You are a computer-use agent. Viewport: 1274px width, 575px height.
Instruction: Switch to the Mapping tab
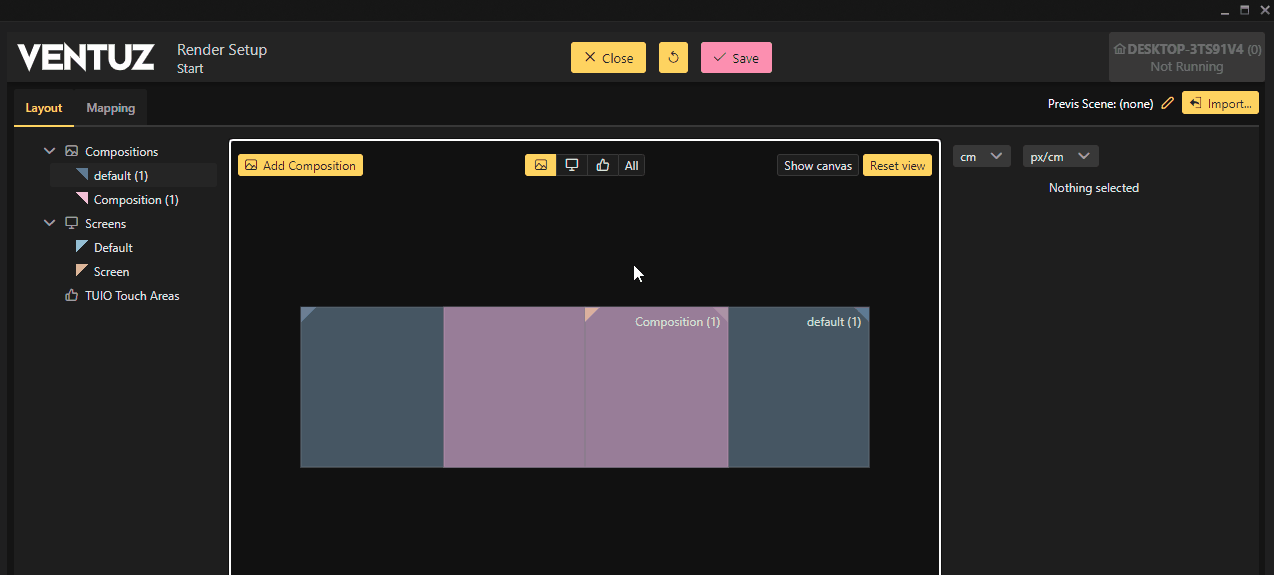(110, 108)
